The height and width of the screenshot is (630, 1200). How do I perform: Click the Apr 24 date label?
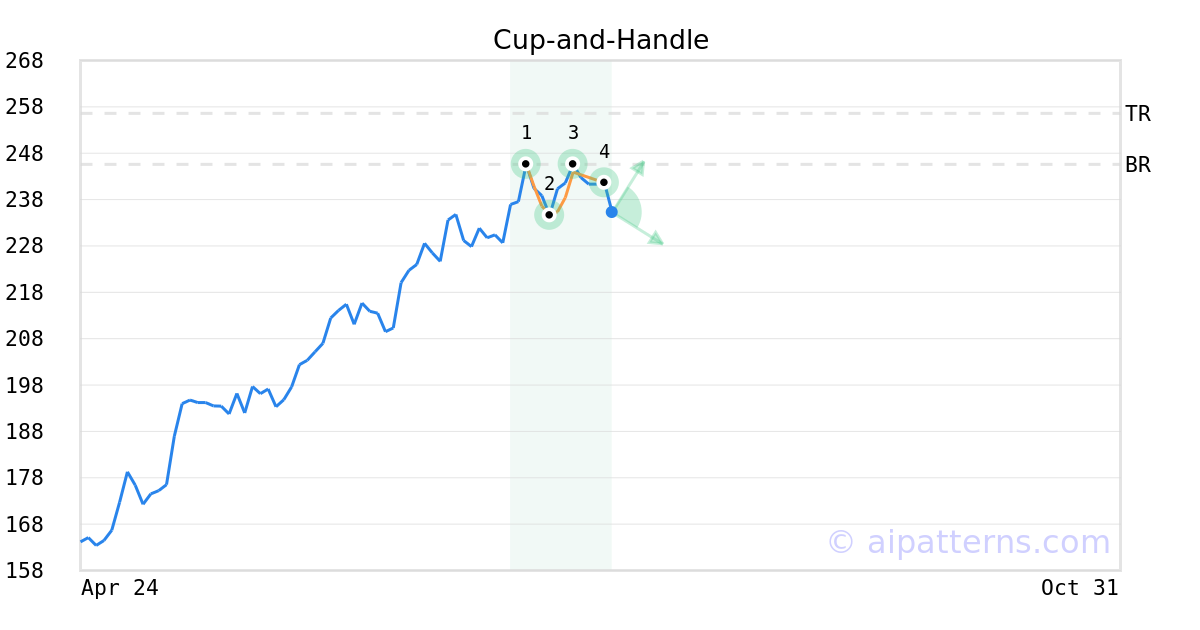click(x=120, y=588)
